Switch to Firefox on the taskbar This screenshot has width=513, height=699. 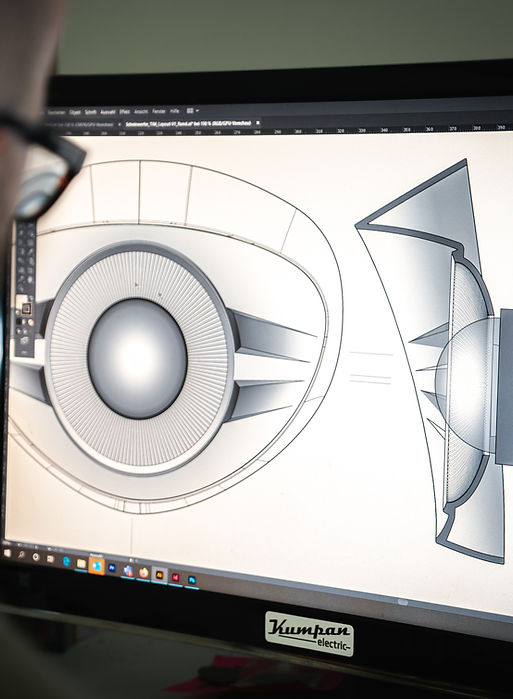click(x=144, y=573)
